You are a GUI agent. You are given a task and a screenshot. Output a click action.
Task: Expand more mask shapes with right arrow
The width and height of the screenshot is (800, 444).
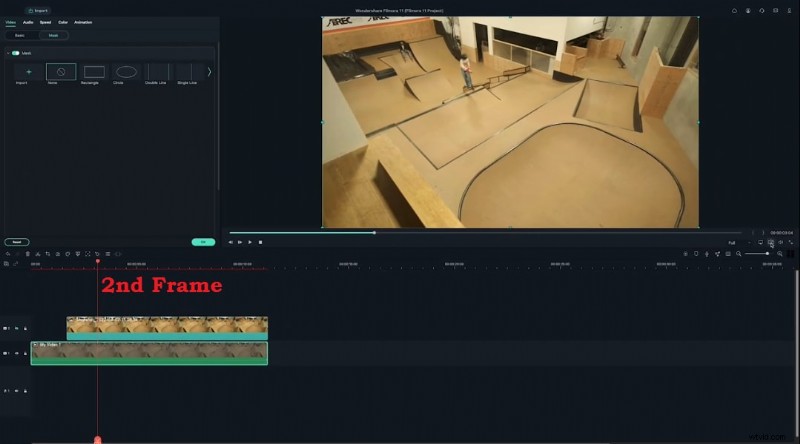(x=209, y=72)
